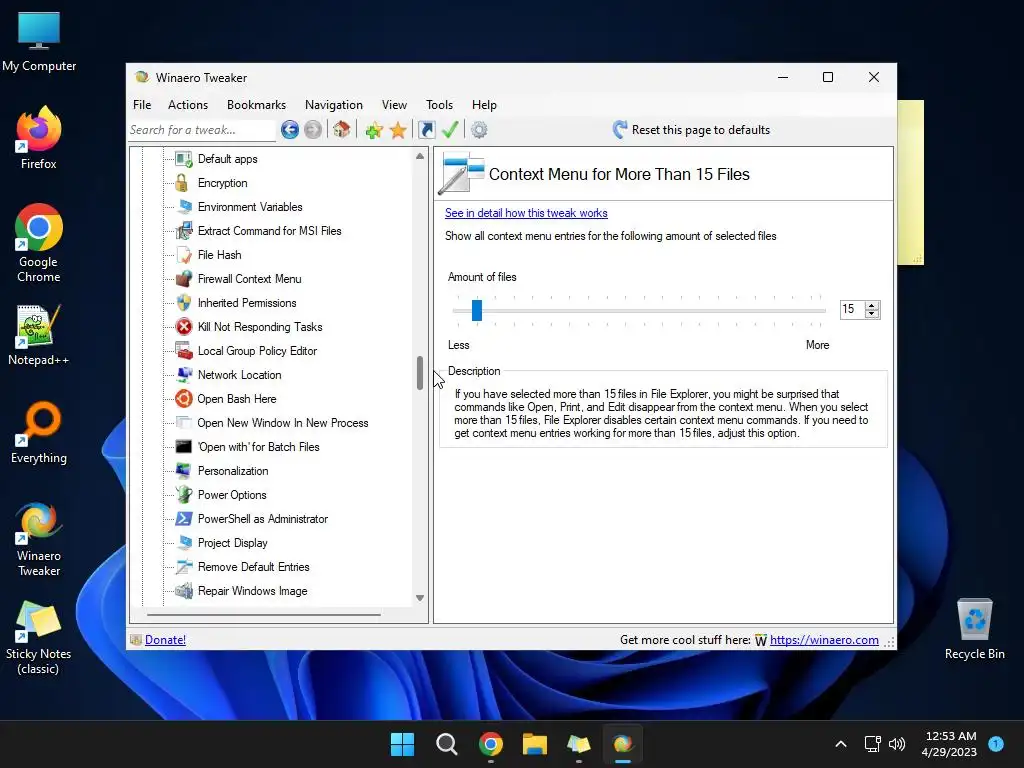Click the Open Bash Here Ubuntu icon
This screenshot has width=1024, height=768.
[x=184, y=398]
